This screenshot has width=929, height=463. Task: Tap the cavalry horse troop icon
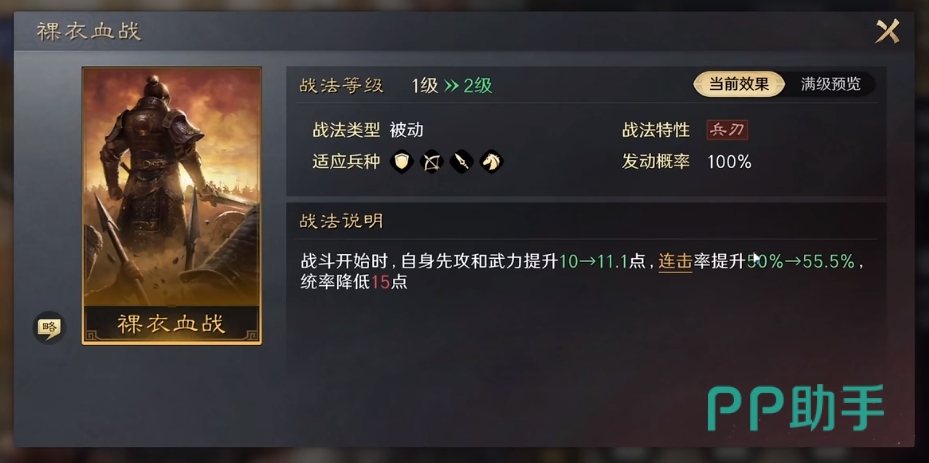click(x=491, y=161)
